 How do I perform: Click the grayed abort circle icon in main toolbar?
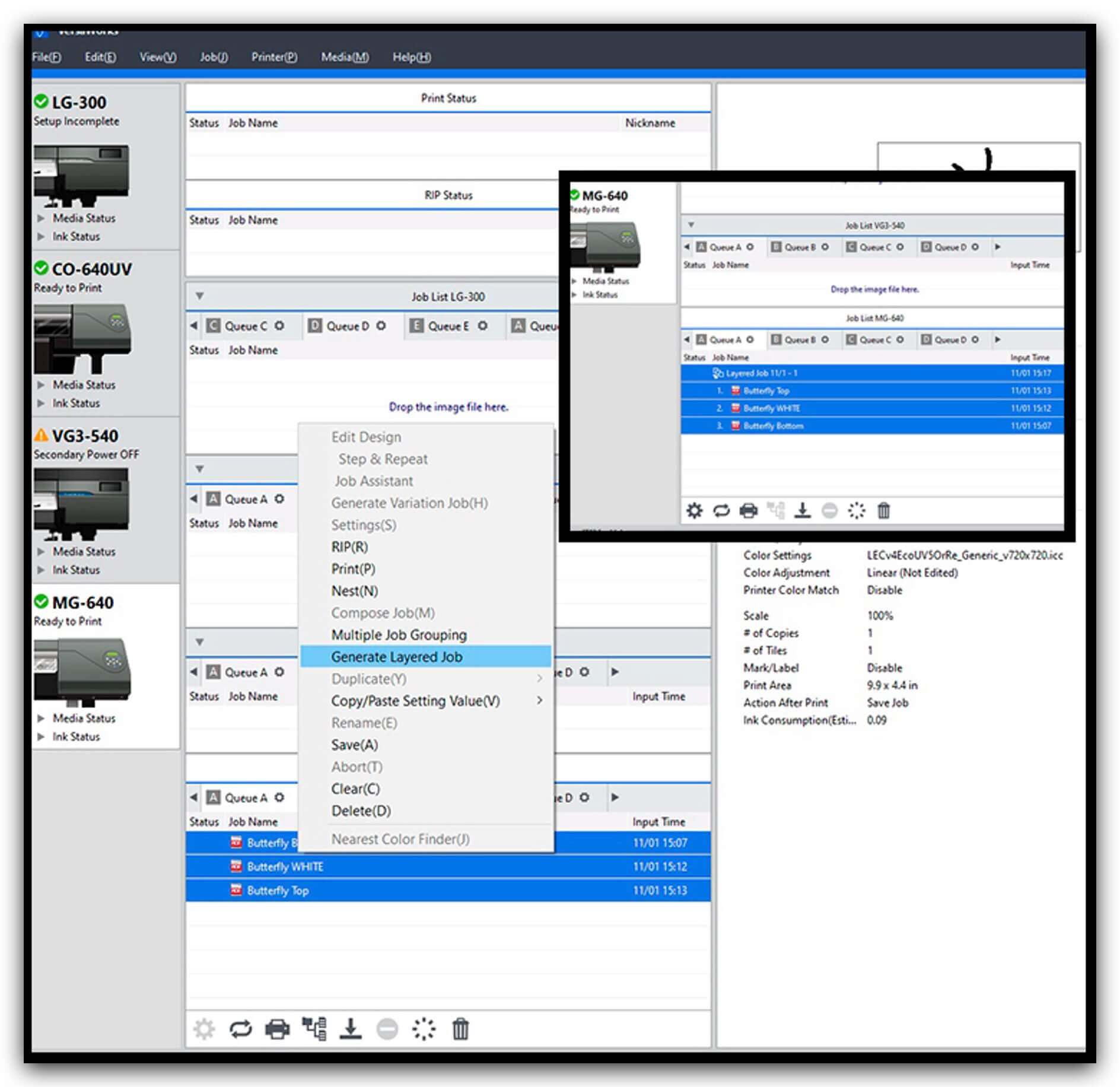[387, 1029]
